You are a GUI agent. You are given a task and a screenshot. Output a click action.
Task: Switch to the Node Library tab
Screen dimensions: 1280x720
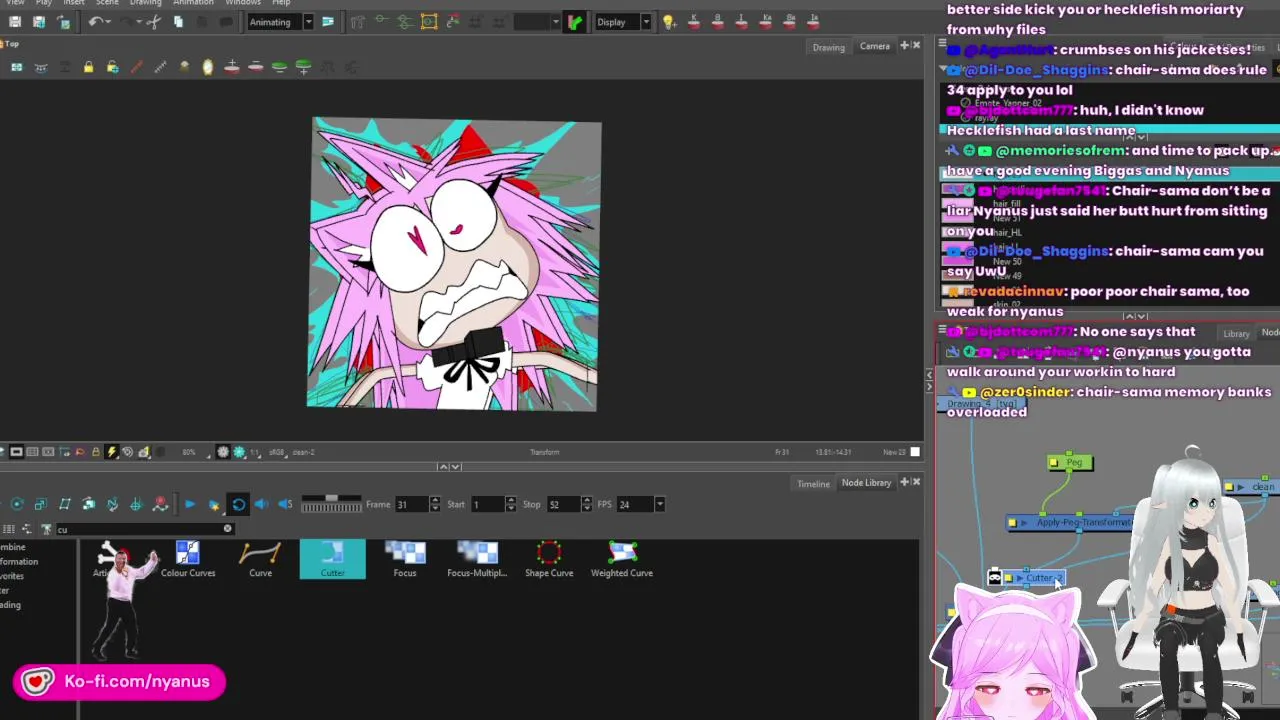(866, 483)
